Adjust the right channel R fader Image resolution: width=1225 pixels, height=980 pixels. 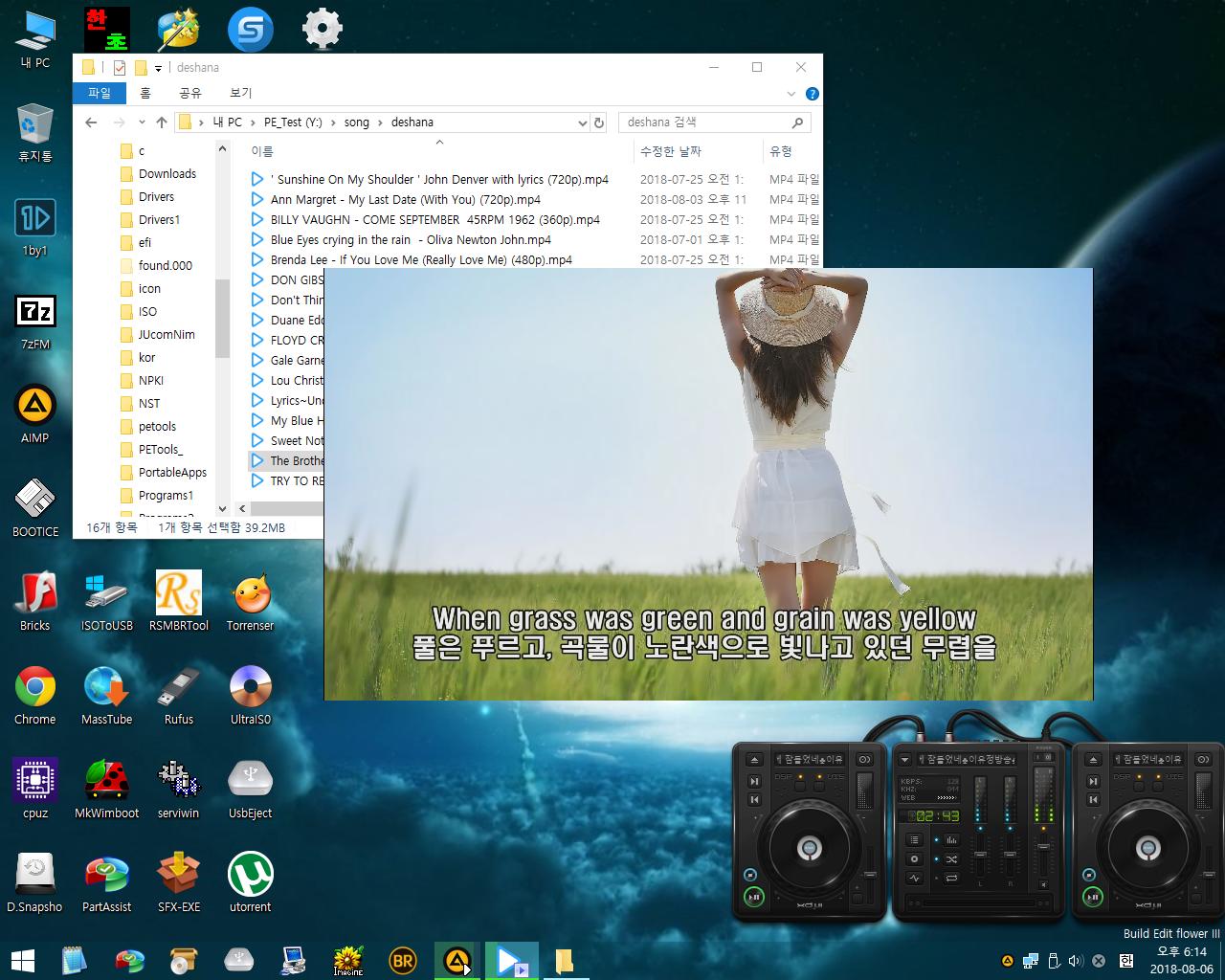[1010, 855]
